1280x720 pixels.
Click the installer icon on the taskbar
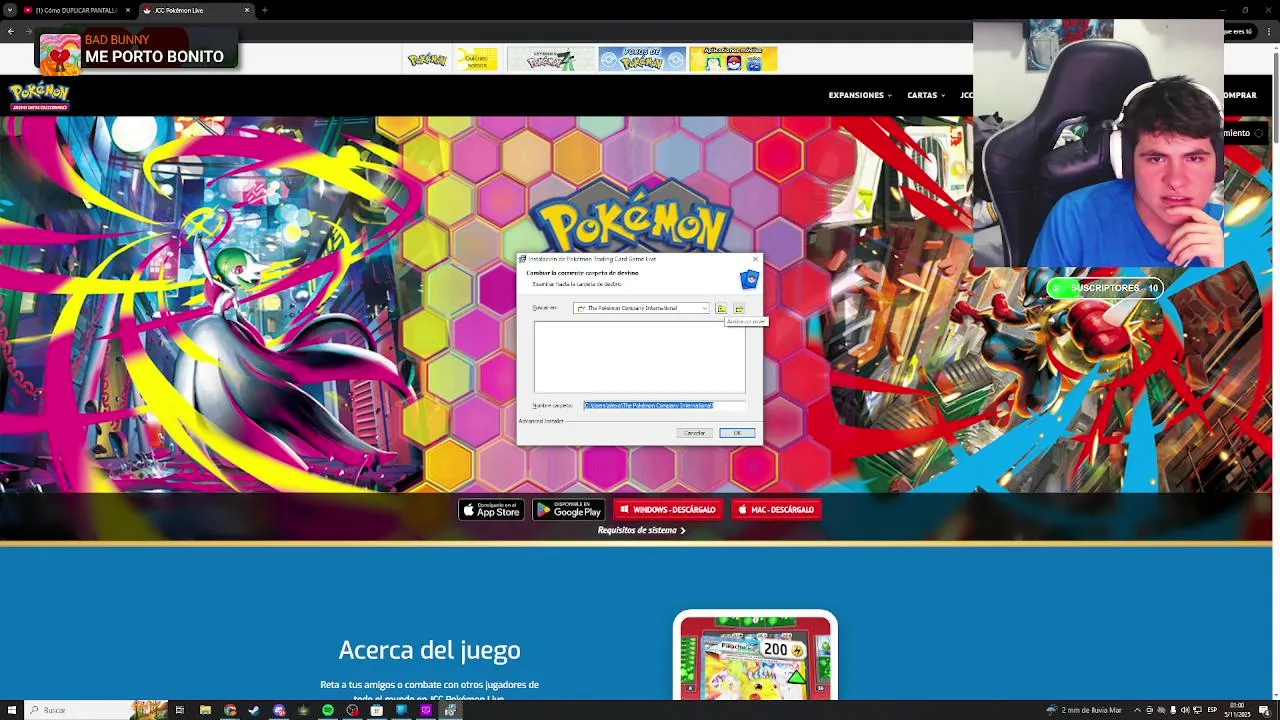point(450,710)
